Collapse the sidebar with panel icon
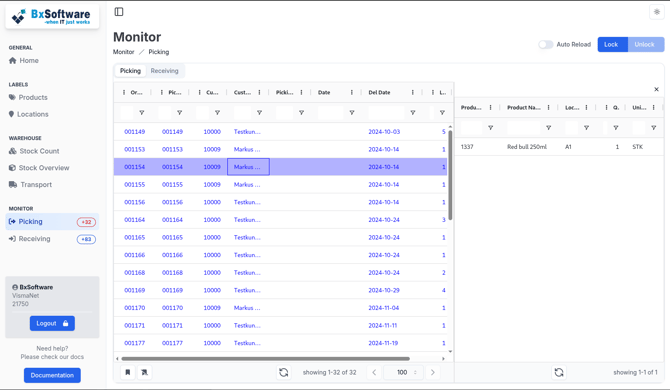Screen dimensions: 670x390 [x=119, y=12]
